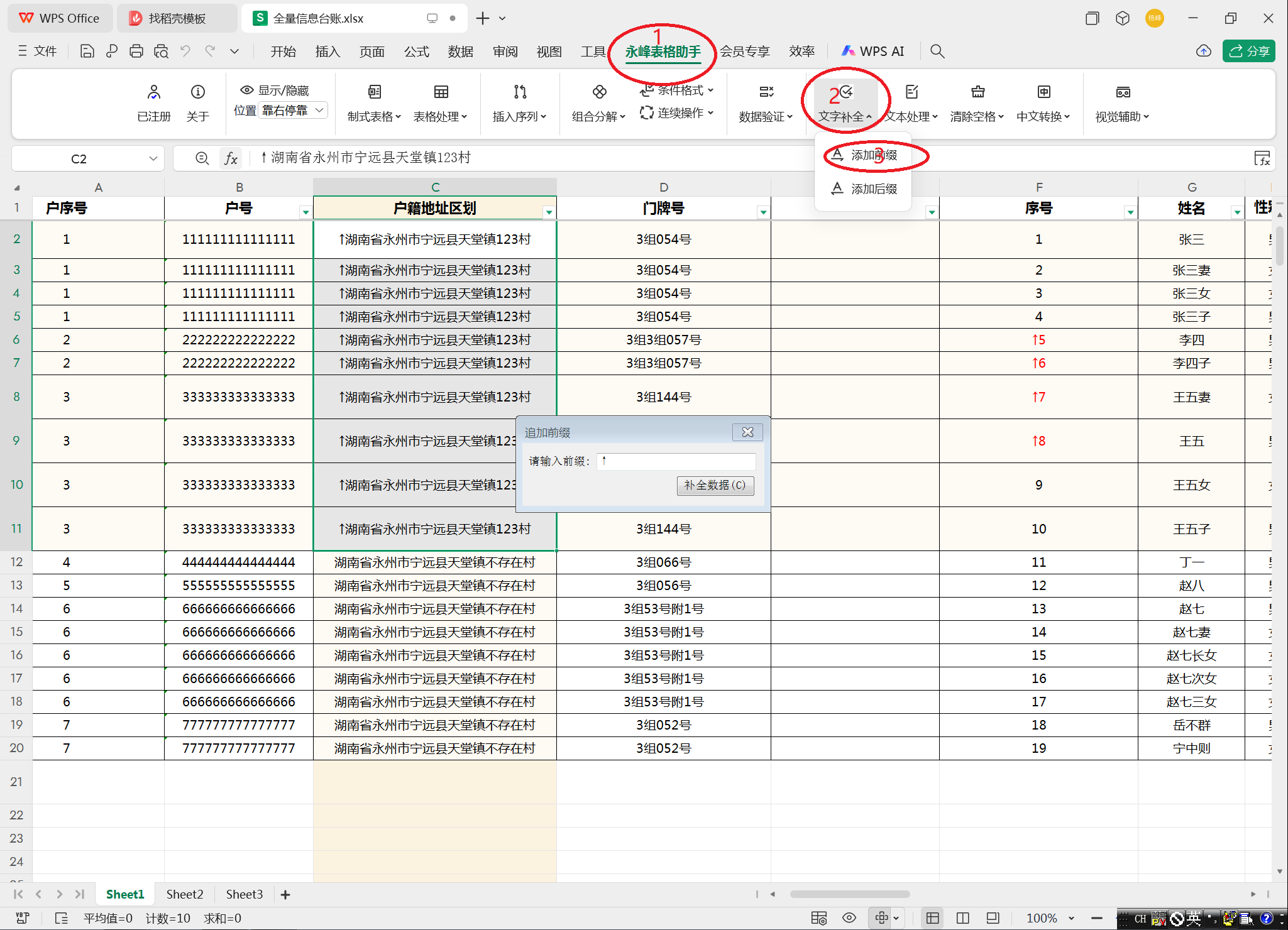The height and width of the screenshot is (930, 1288).
Task: Click the 制式表格 table icon
Action: point(374,92)
